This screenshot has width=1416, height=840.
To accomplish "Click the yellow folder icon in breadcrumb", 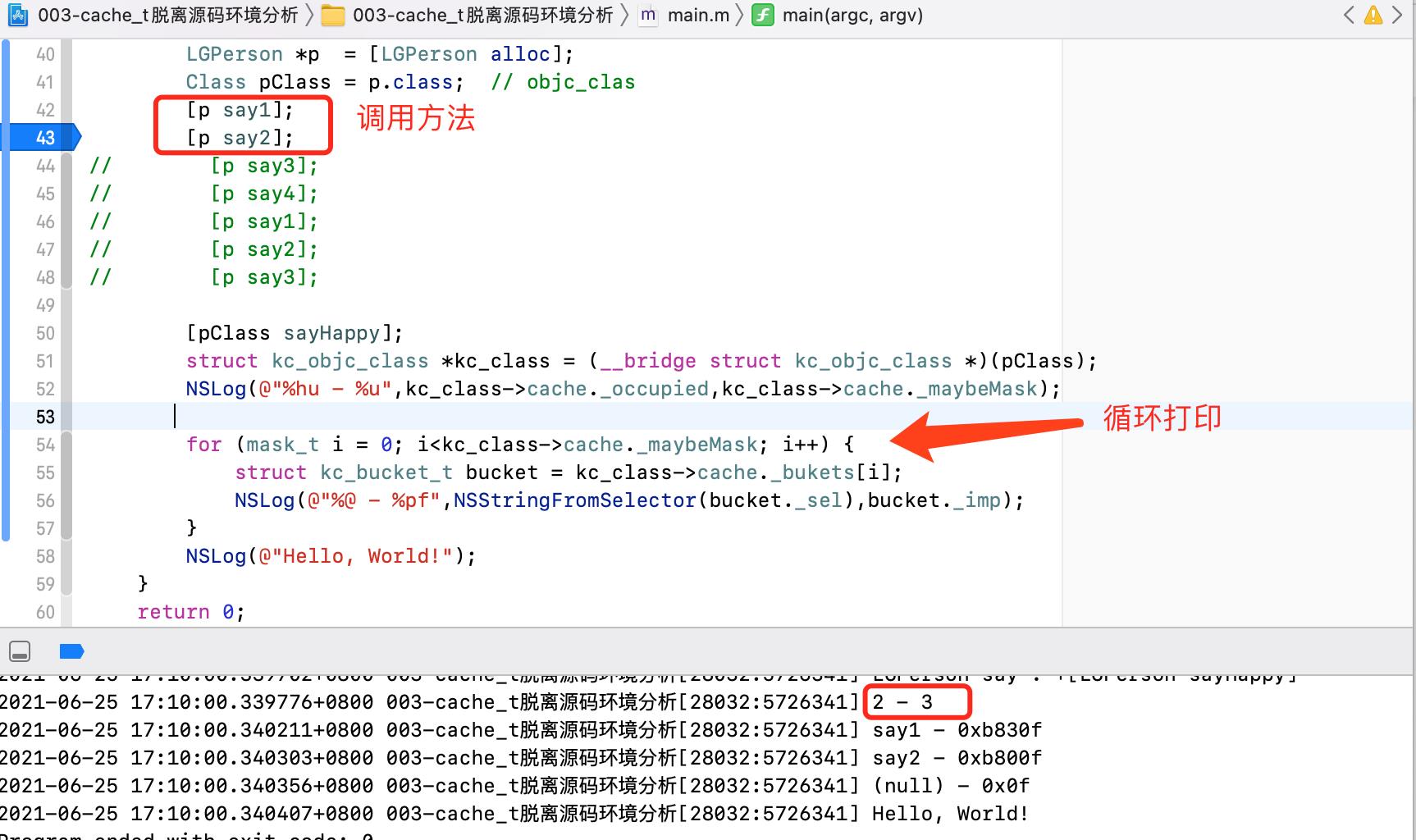I will (x=332, y=15).
